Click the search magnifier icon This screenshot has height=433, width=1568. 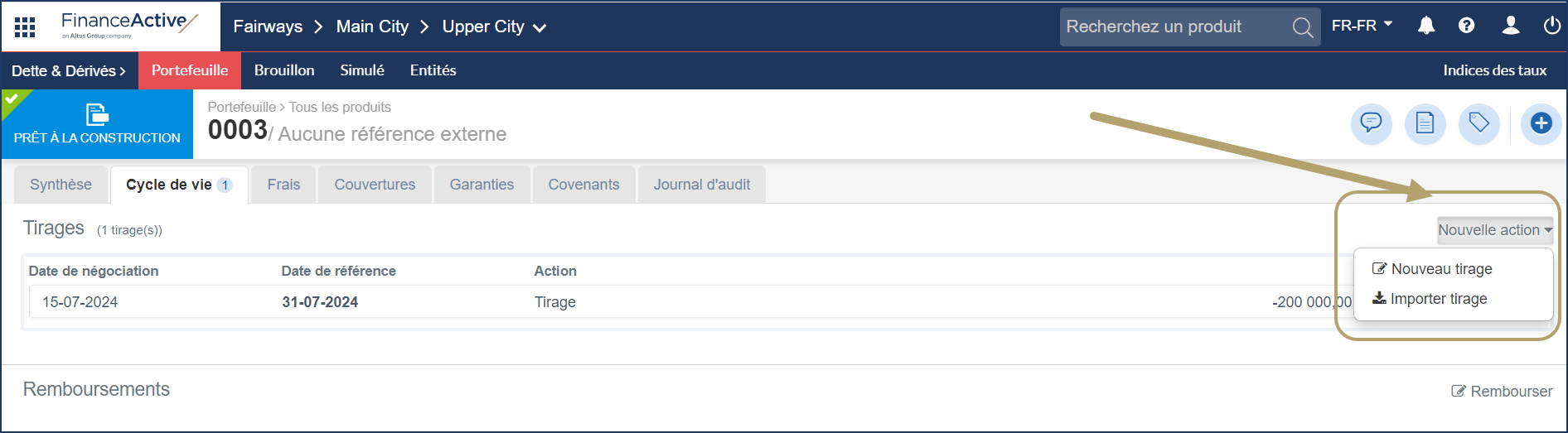1302,27
